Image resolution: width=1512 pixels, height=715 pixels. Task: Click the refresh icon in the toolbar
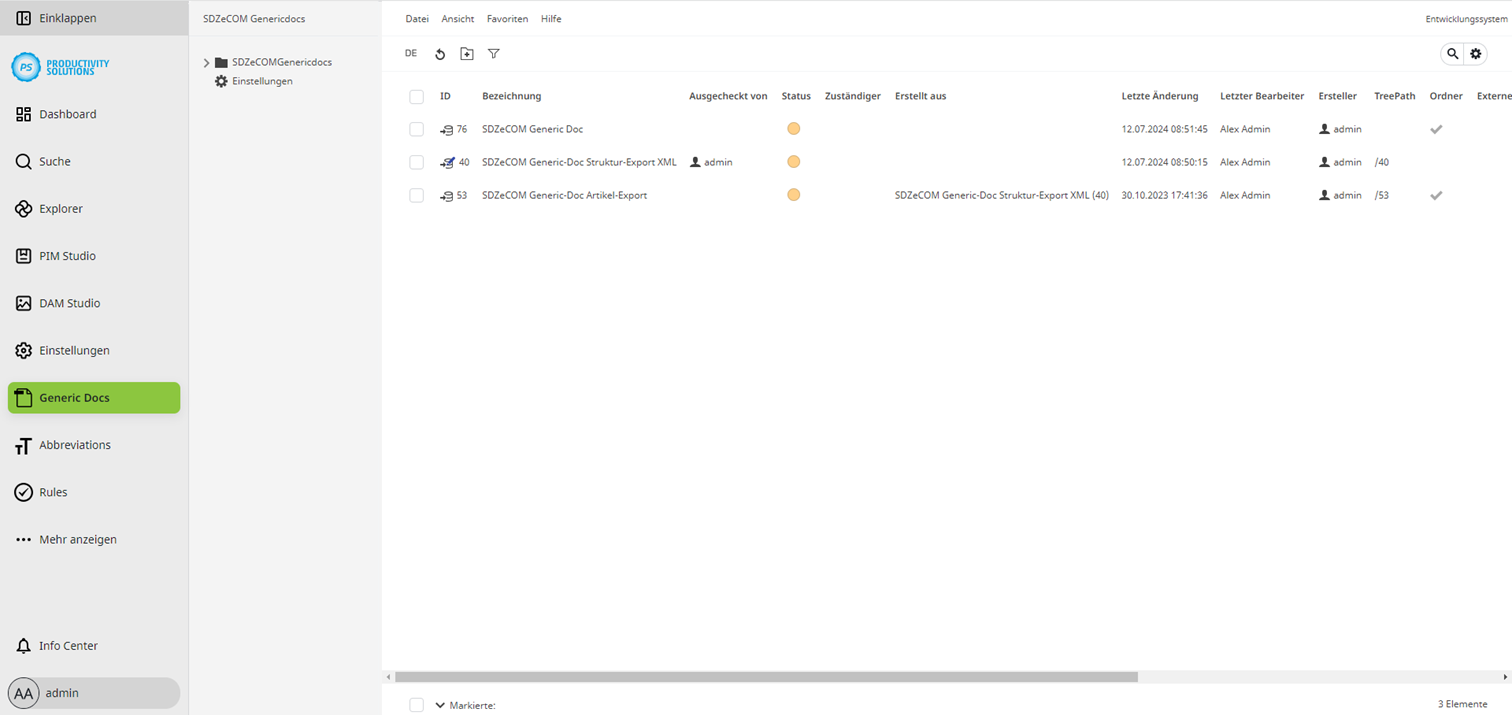(440, 53)
